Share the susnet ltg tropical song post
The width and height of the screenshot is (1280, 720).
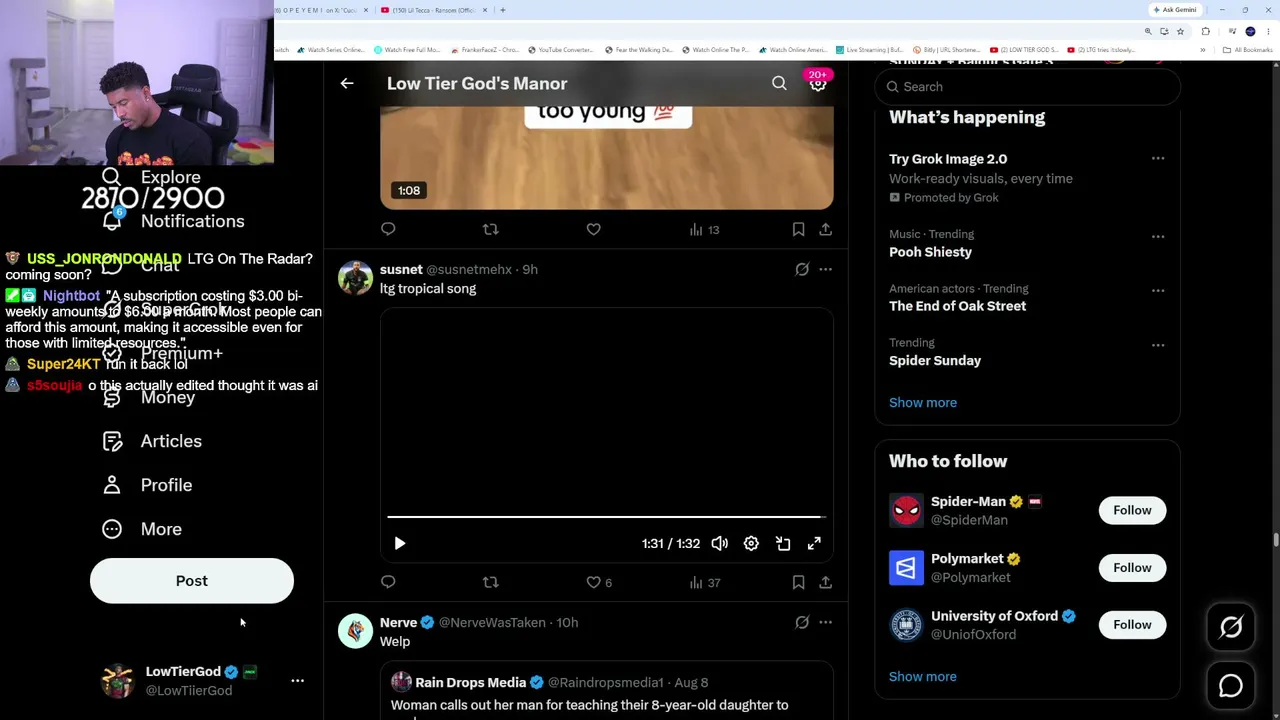click(825, 582)
